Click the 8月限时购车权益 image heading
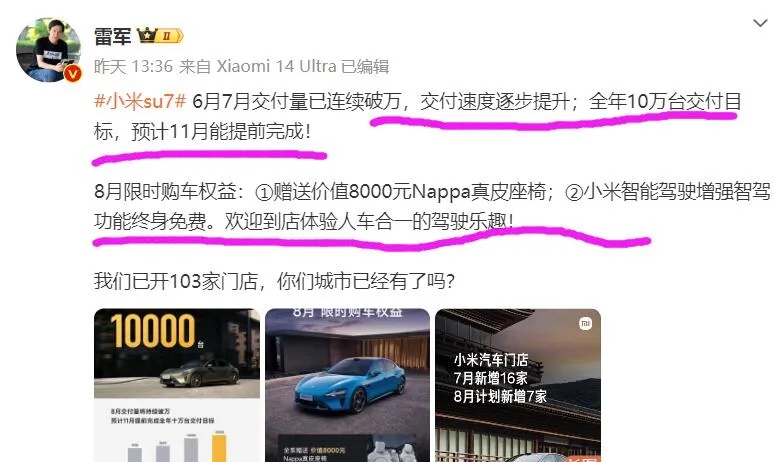The image size is (774, 462). pos(348,312)
